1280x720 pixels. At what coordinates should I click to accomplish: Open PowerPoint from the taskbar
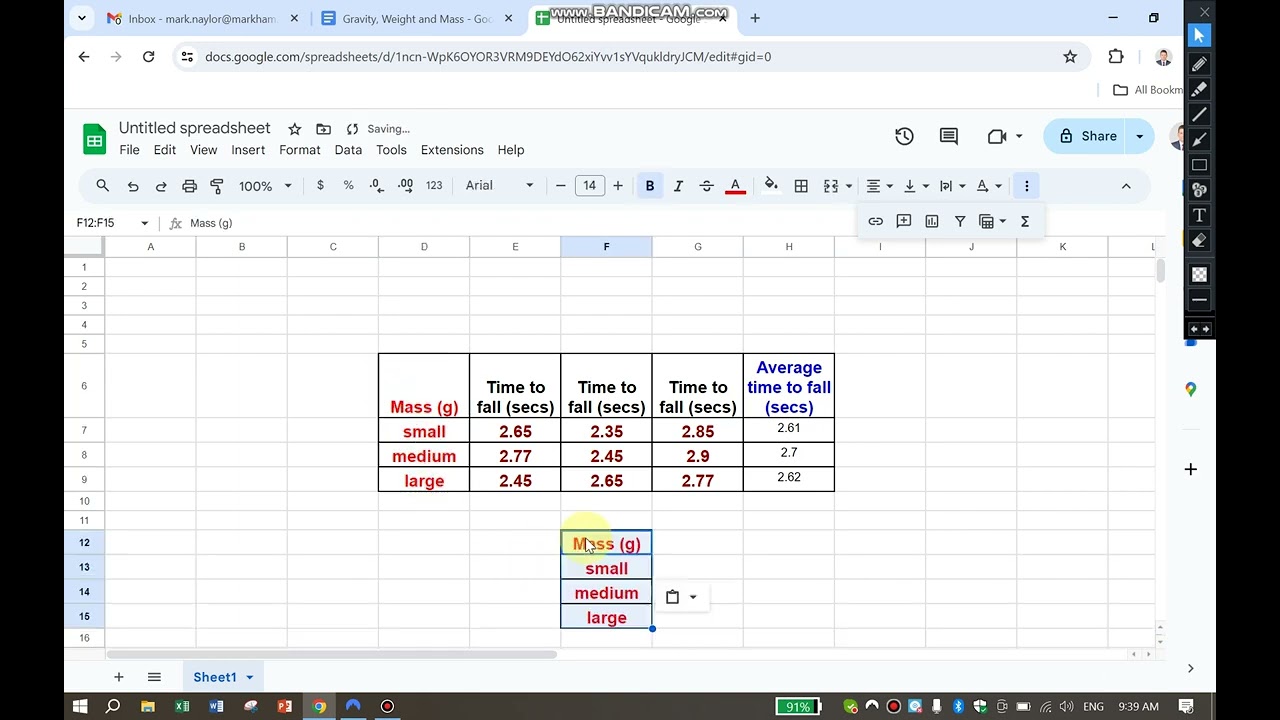click(x=285, y=706)
